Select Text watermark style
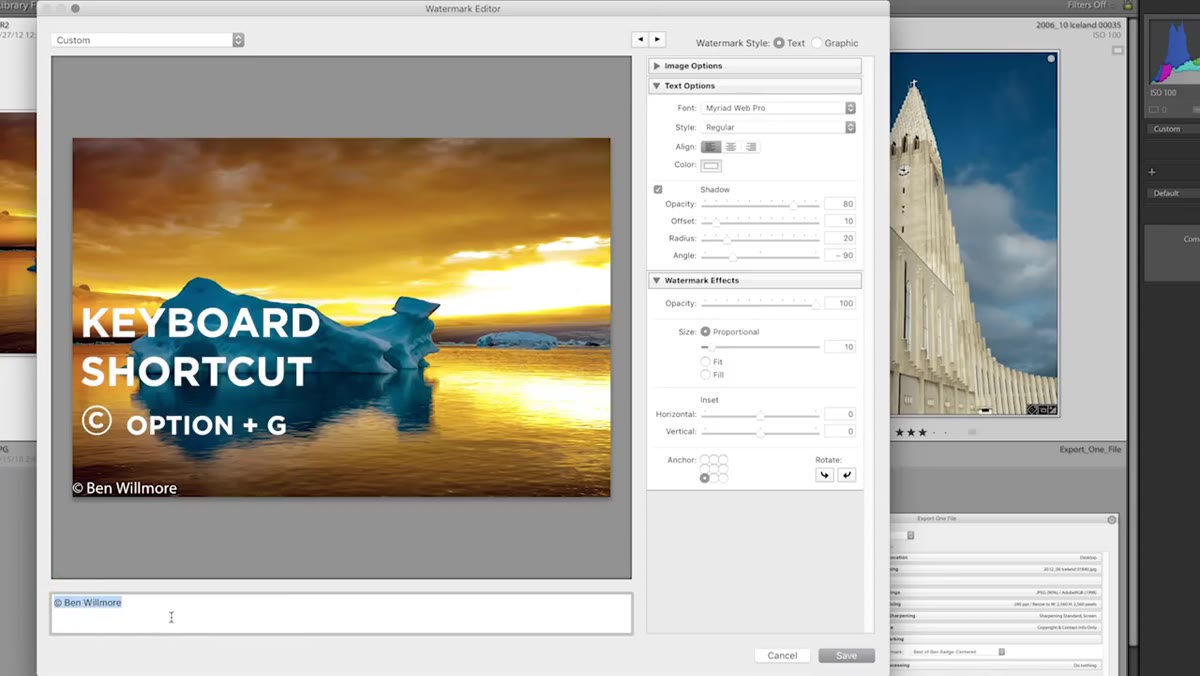This screenshot has width=1200, height=676. [x=779, y=43]
